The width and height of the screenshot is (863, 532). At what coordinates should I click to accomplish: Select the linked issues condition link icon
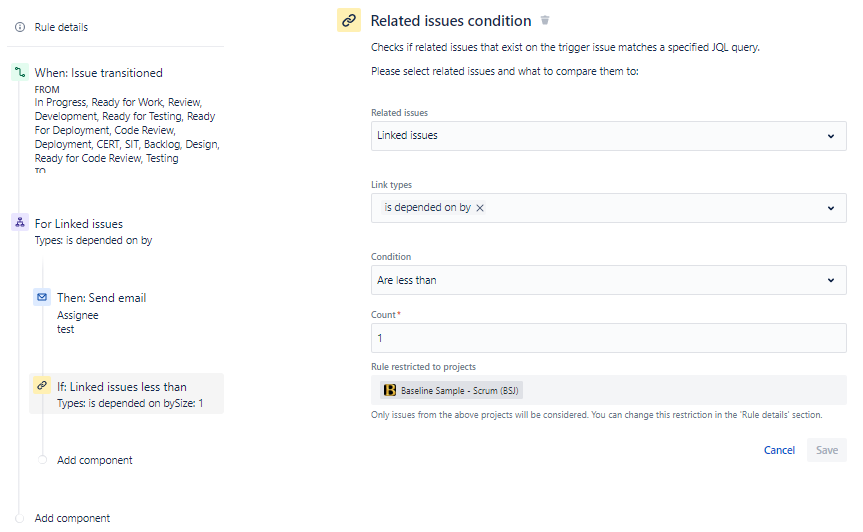(42, 386)
